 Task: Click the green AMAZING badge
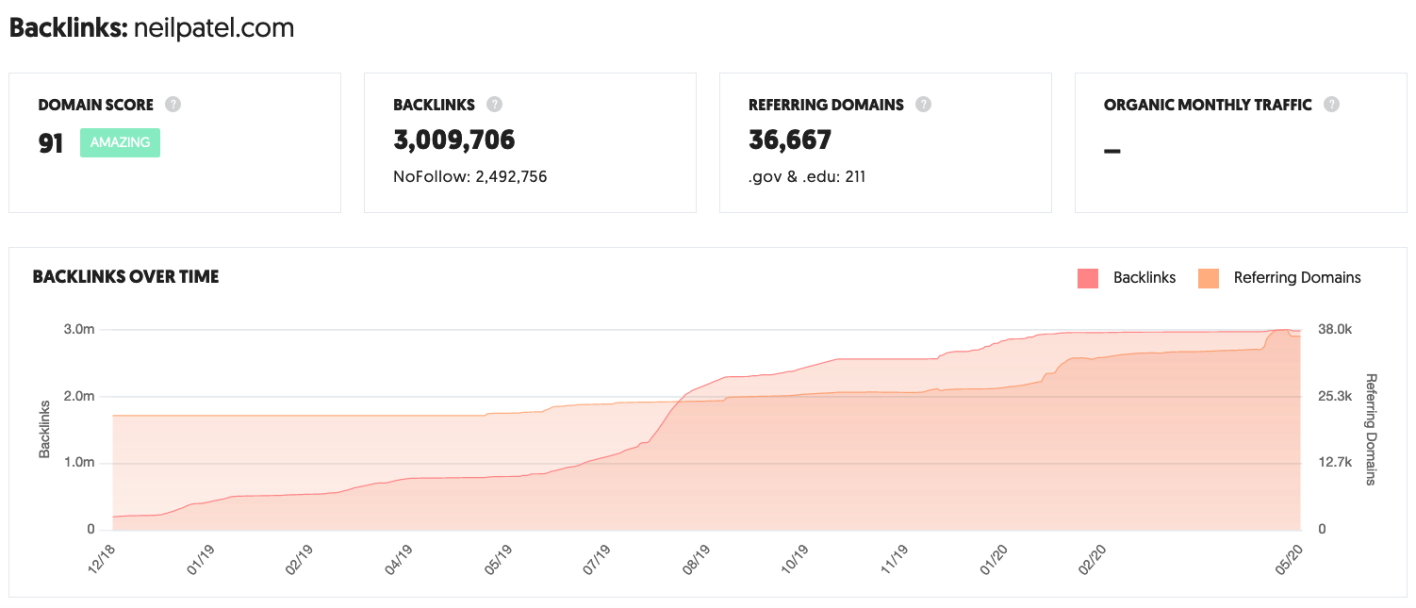(x=120, y=142)
